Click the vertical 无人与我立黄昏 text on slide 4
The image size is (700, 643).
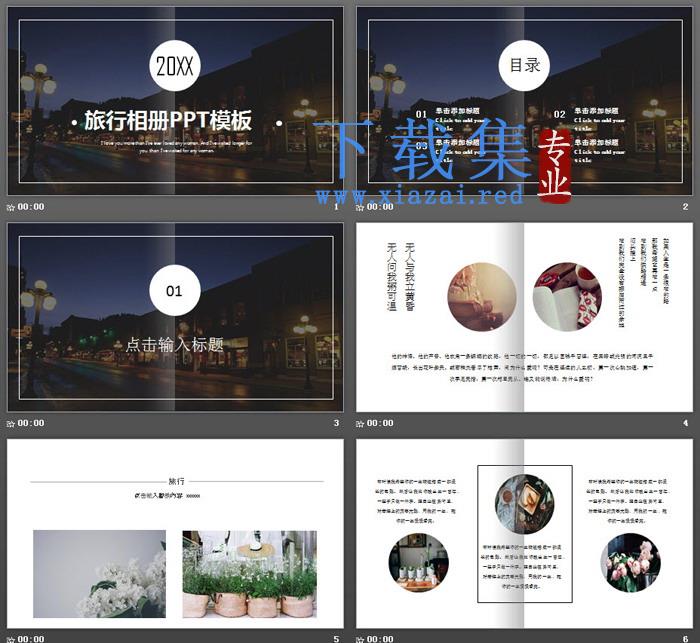coord(410,276)
